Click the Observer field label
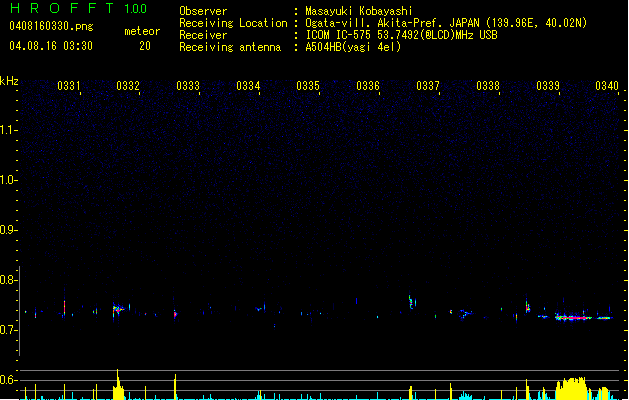The width and height of the screenshot is (629, 400). [203, 11]
